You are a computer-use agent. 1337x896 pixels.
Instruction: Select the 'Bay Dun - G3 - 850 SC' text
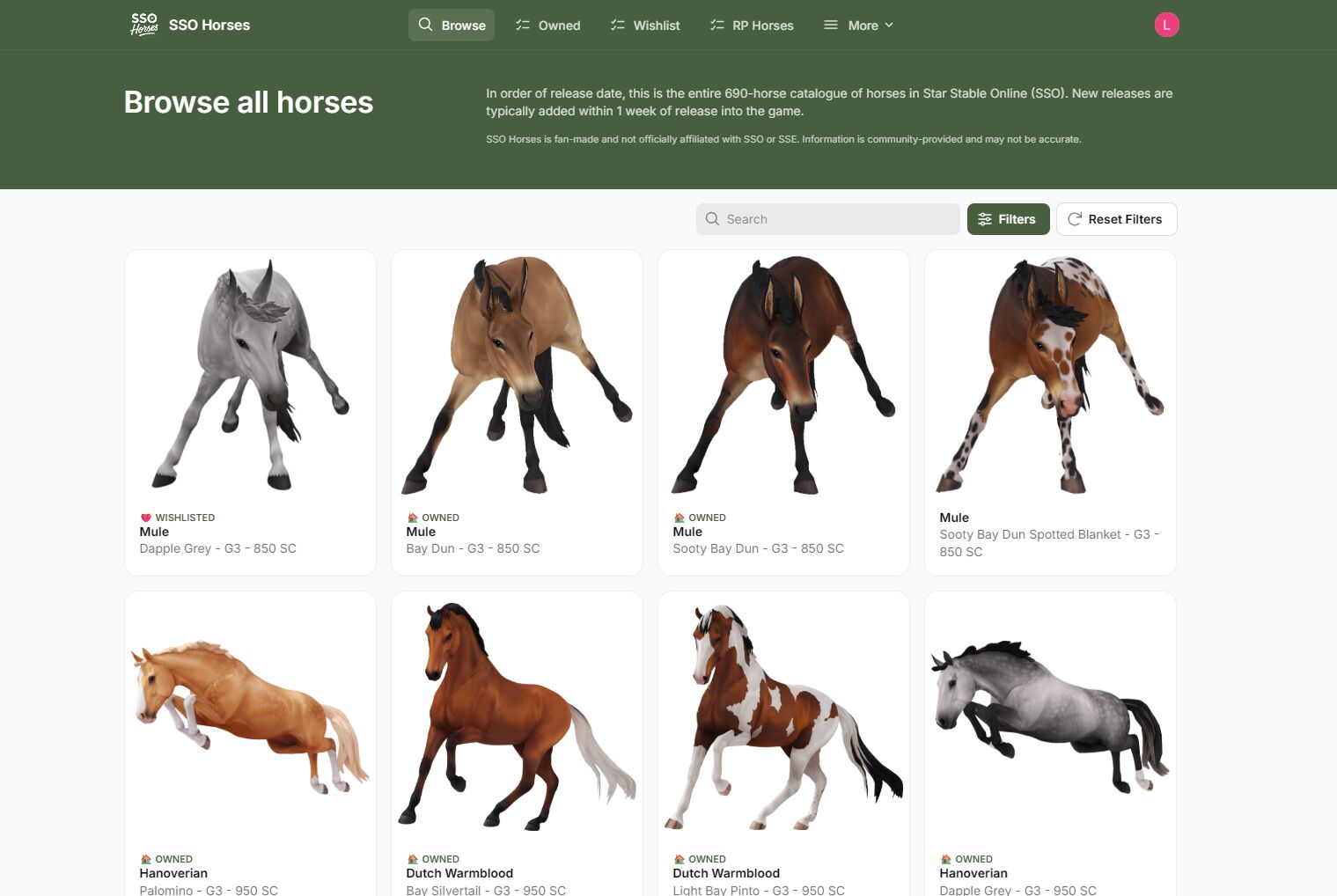click(473, 548)
